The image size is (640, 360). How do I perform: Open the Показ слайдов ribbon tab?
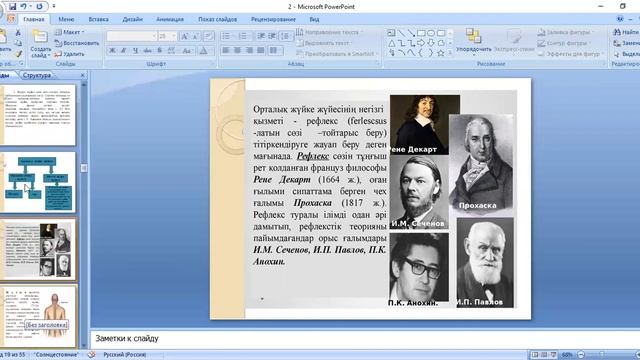pyautogui.click(x=218, y=19)
